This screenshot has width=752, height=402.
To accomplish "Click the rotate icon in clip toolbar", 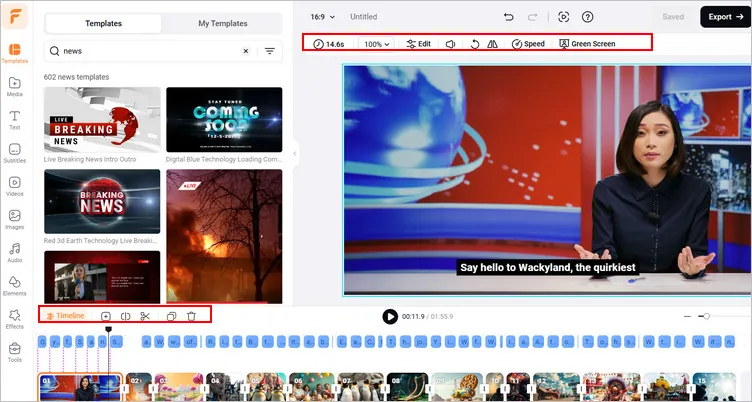I will (475, 44).
